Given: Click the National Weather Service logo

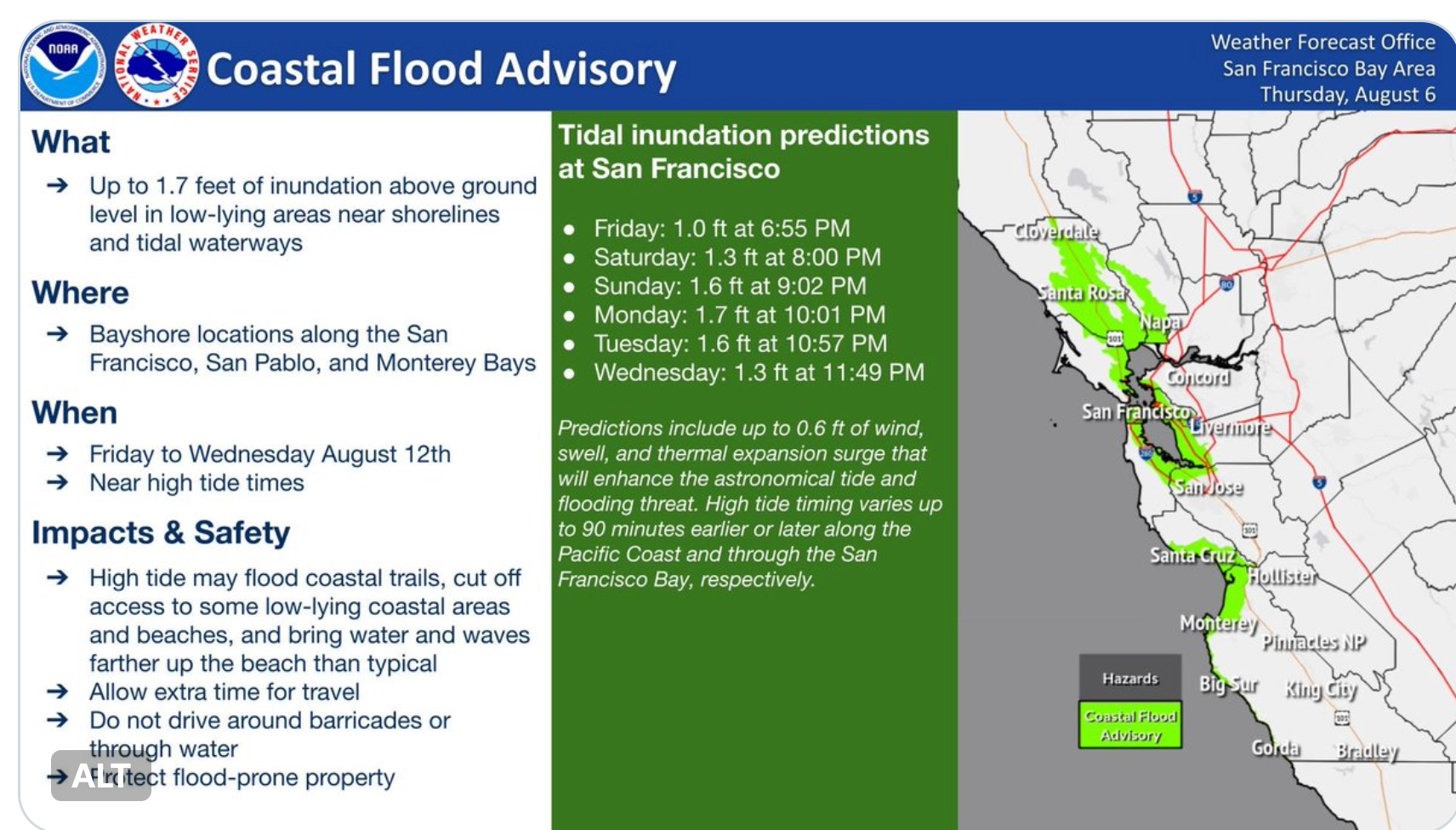Looking at the screenshot, I should point(156,66).
